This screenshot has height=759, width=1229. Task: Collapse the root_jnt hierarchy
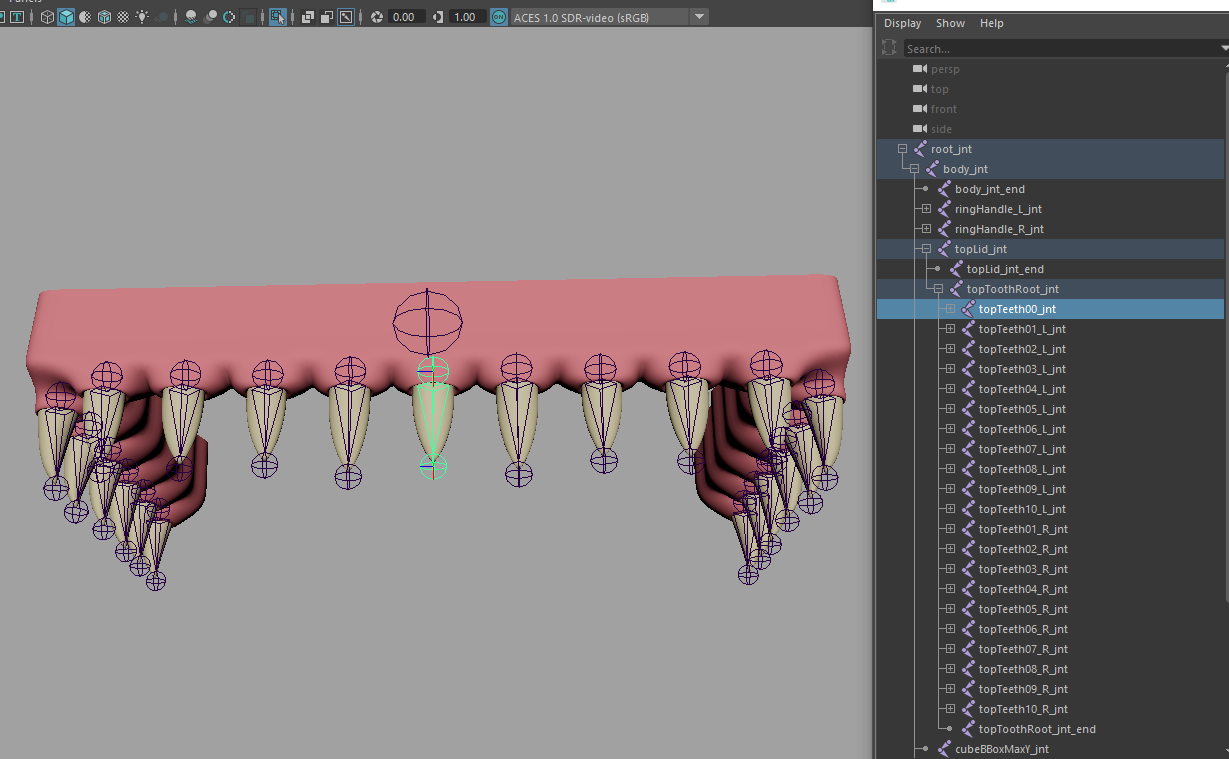tap(902, 149)
